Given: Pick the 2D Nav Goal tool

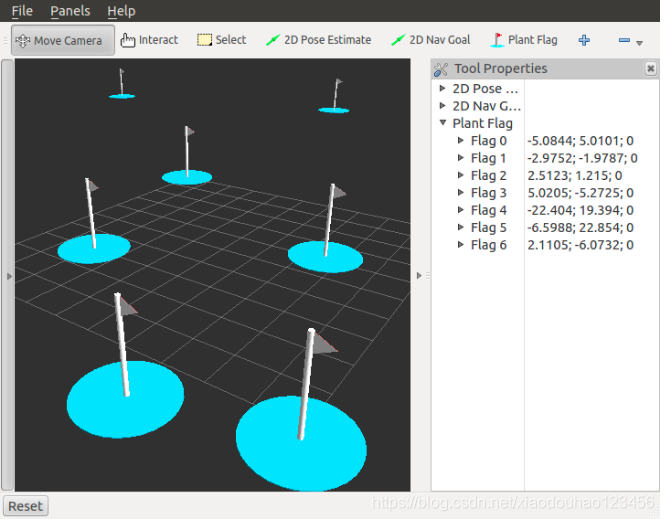Looking at the screenshot, I should point(431,40).
